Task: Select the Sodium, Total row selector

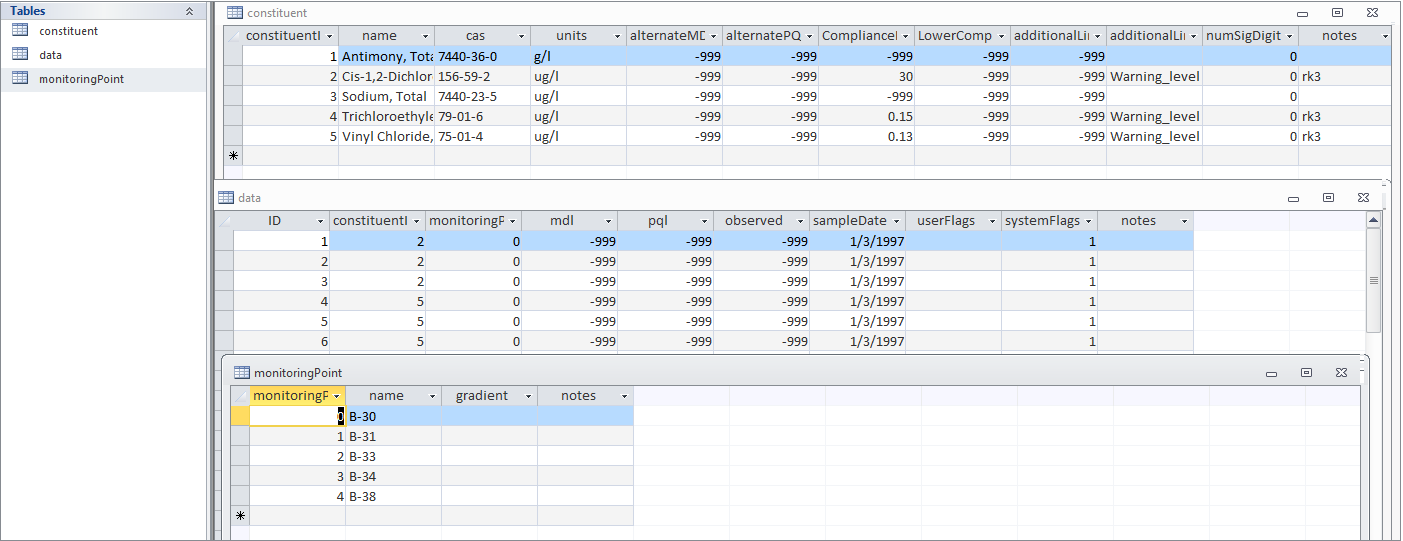Action: point(233,96)
